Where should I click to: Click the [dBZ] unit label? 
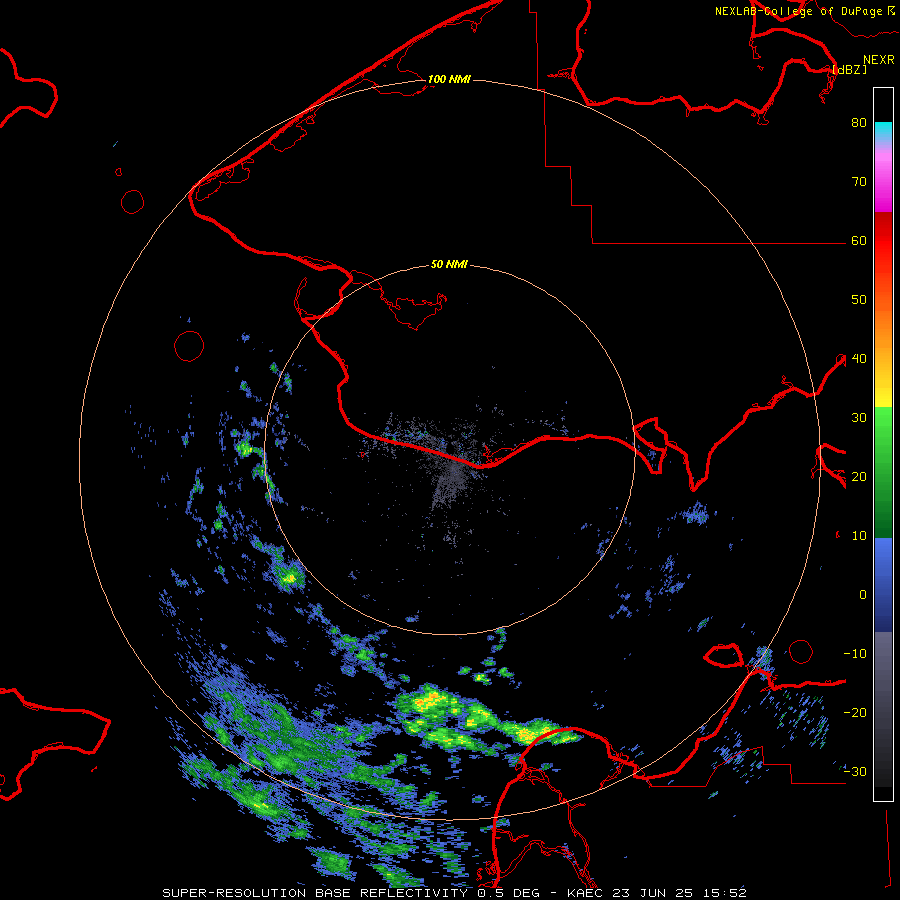click(850, 69)
